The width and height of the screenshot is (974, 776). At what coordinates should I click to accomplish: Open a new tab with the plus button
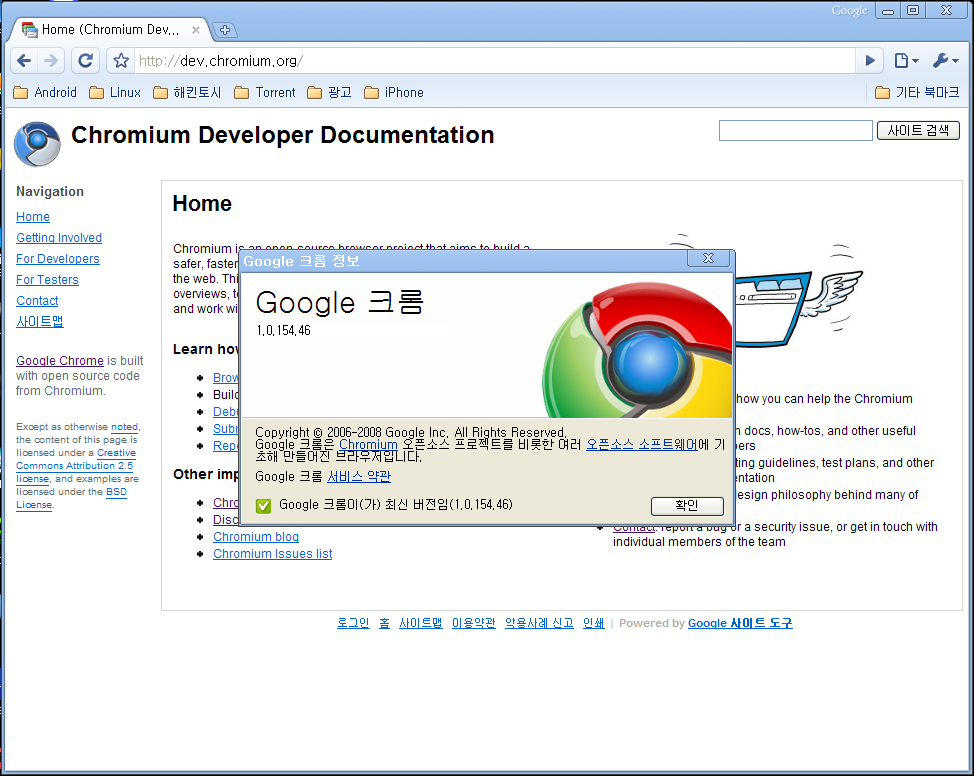click(225, 30)
